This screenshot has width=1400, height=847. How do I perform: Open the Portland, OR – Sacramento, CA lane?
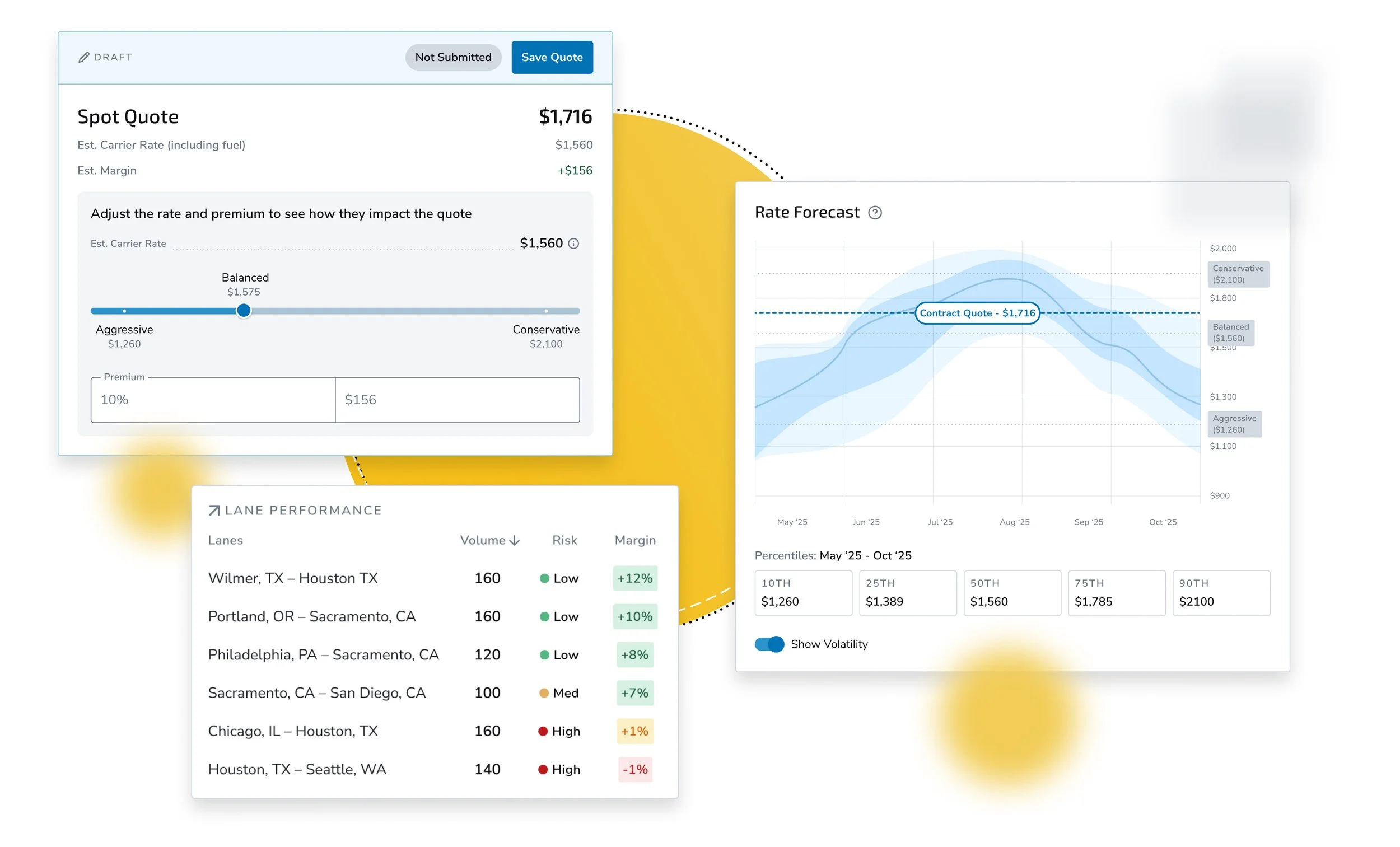312,617
